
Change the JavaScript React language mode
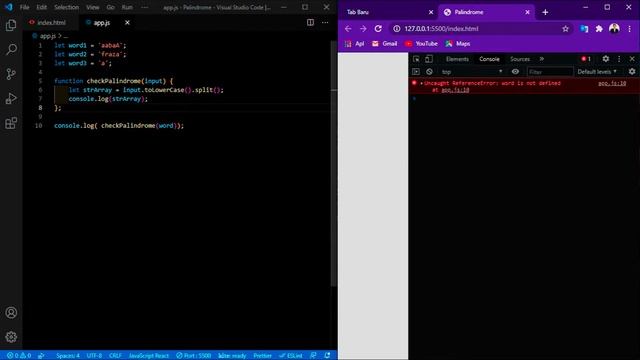[x=149, y=356]
